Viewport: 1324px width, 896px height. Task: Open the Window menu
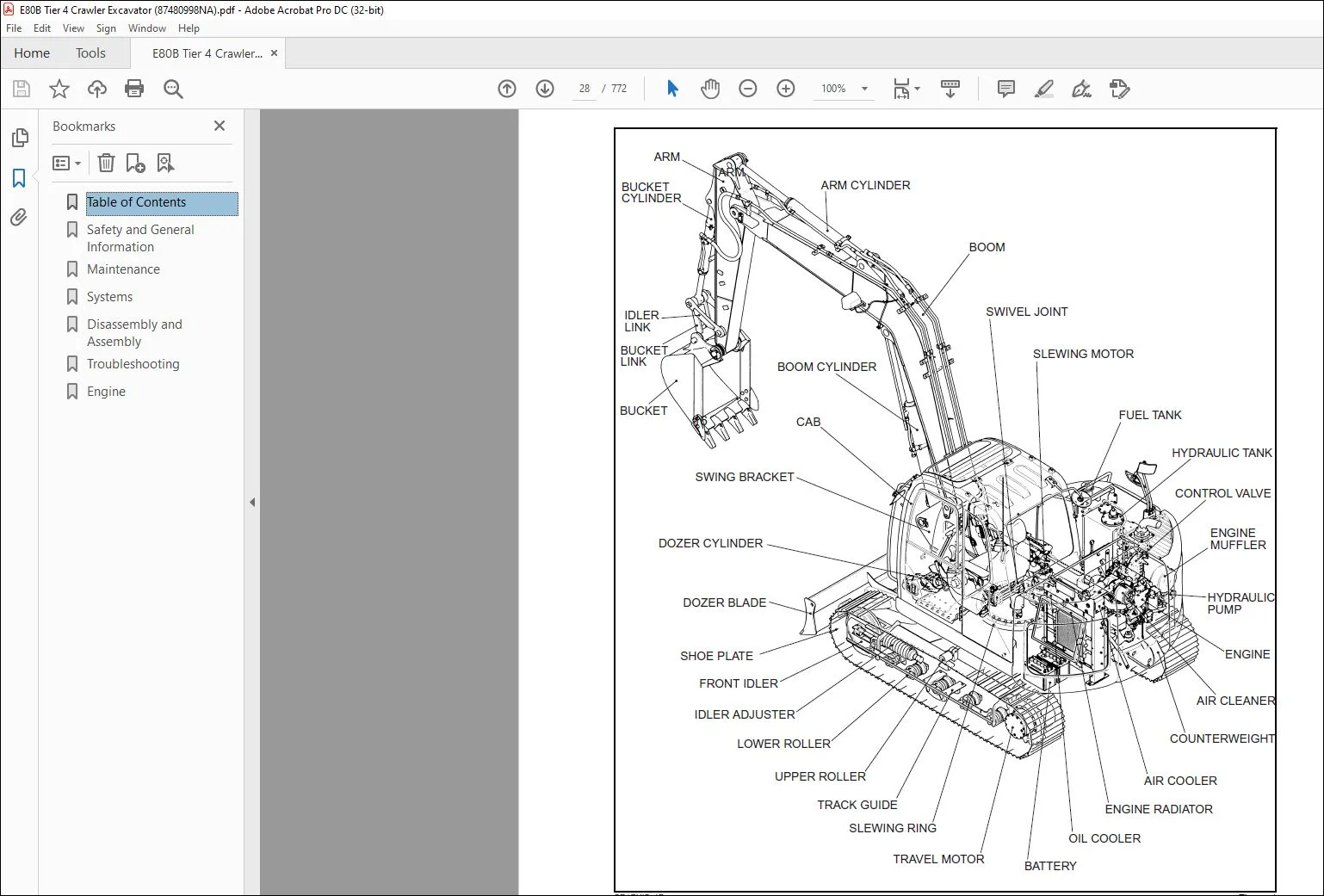click(x=147, y=28)
